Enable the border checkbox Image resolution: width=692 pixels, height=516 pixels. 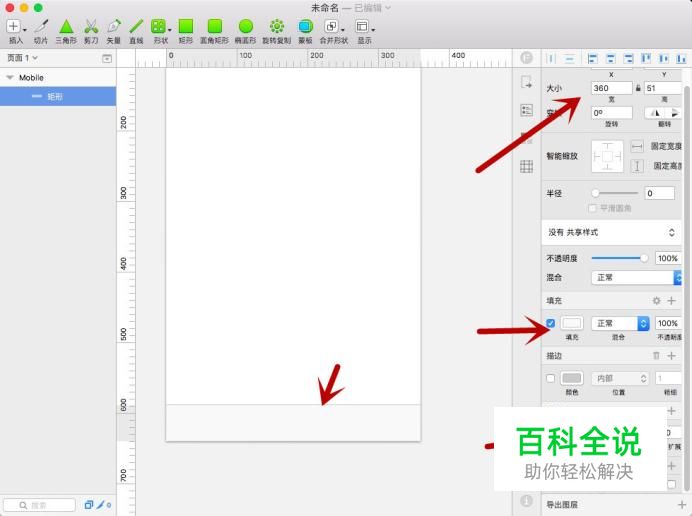click(x=550, y=378)
